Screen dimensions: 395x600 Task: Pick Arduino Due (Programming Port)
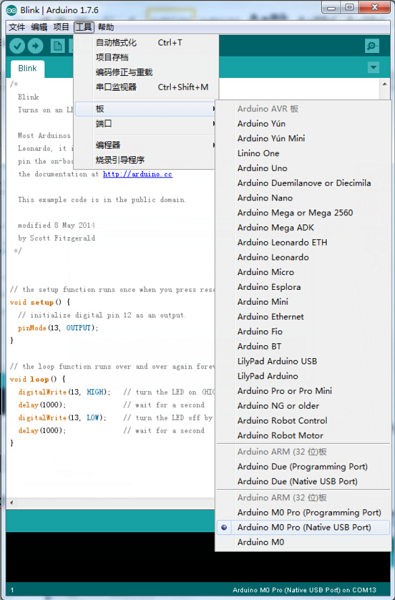(x=303, y=466)
